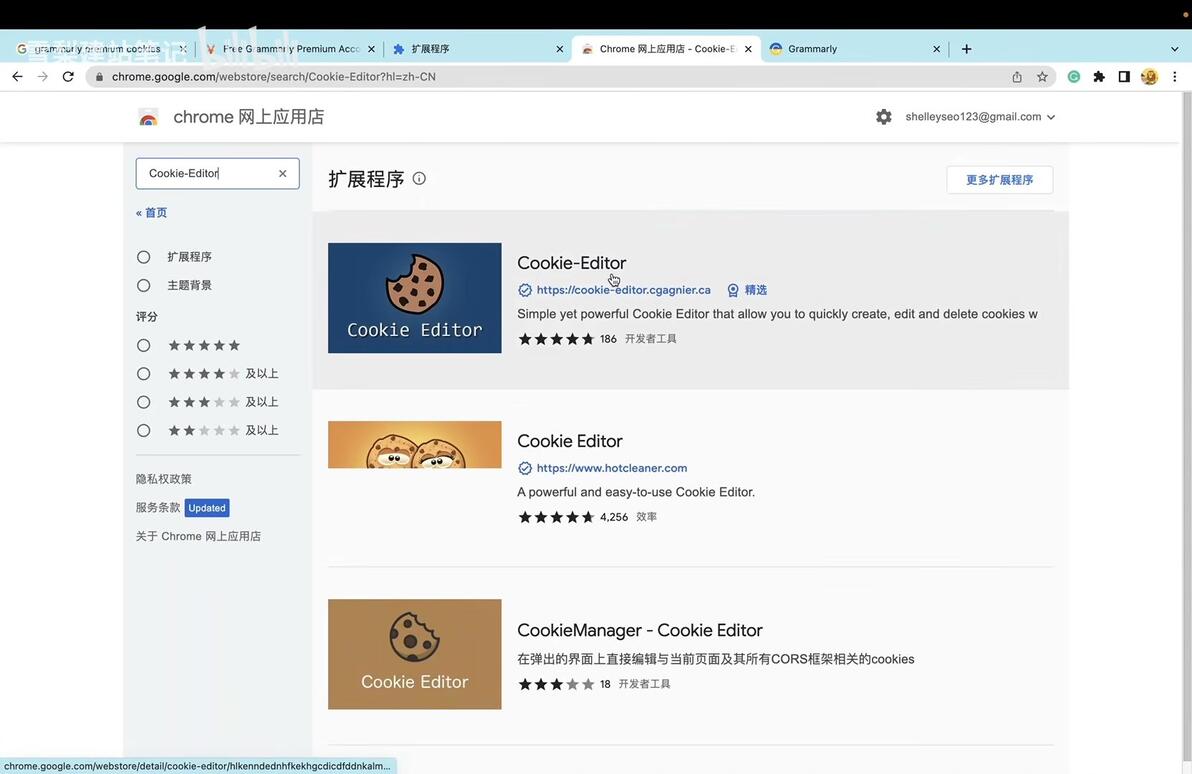Viewport: 1192px width, 774px height.
Task: Click the lock icon in address bar
Action: point(99,77)
